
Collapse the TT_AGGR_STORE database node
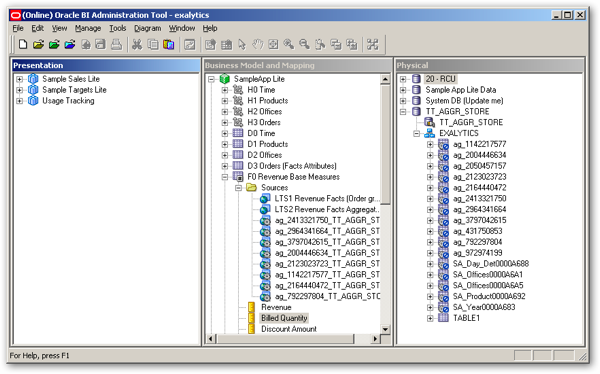pyautogui.click(x=403, y=112)
